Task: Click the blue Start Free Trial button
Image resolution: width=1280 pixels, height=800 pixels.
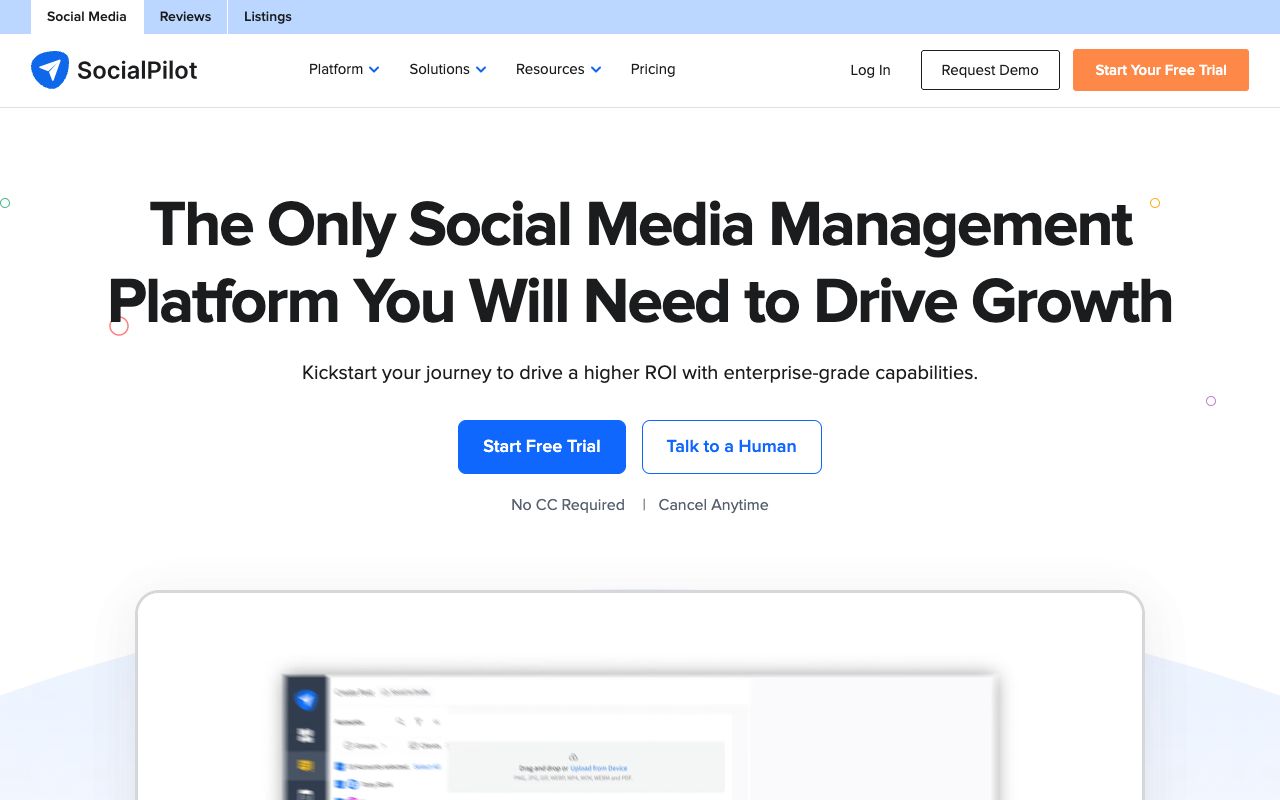Action: coord(542,447)
